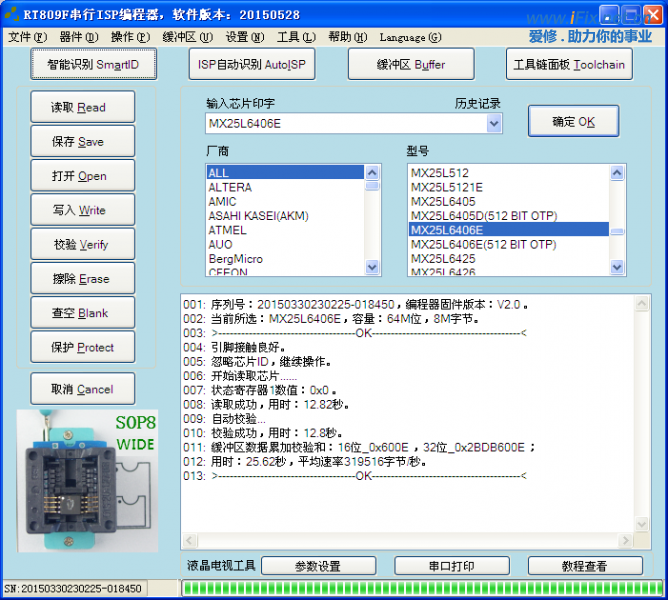Select model MX25L5121E
668x600 pixels.
509,187
